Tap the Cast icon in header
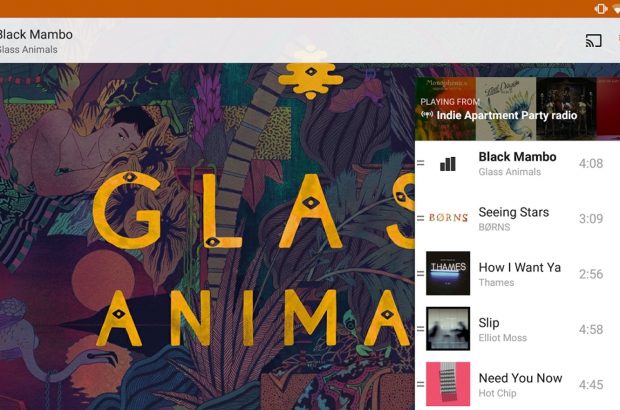This screenshot has width=620, height=410. (594, 40)
